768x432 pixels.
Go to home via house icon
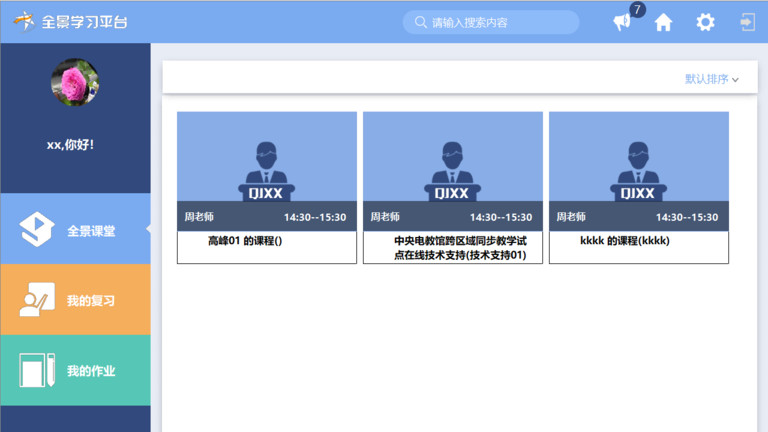(x=663, y=22)
